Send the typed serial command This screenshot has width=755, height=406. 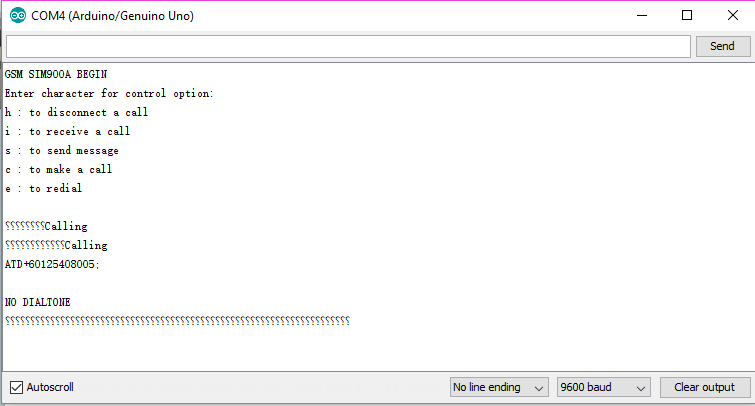(x=722, y=46)
